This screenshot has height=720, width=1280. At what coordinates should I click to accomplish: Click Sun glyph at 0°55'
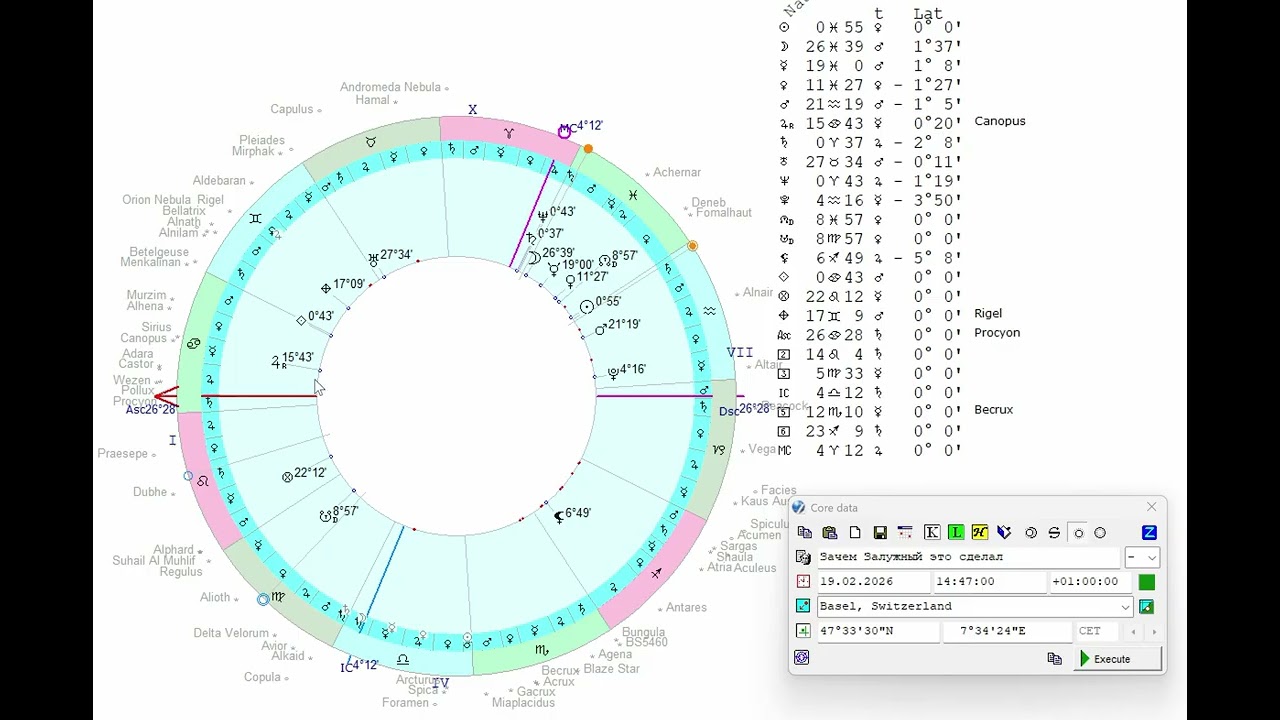(587, 306)
